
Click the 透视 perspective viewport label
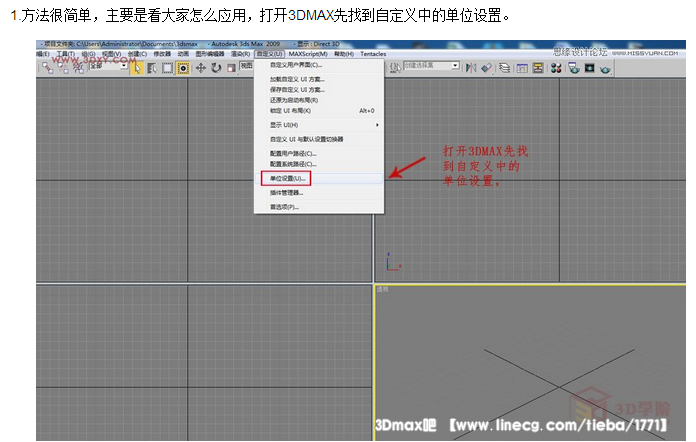click(383, 289)
